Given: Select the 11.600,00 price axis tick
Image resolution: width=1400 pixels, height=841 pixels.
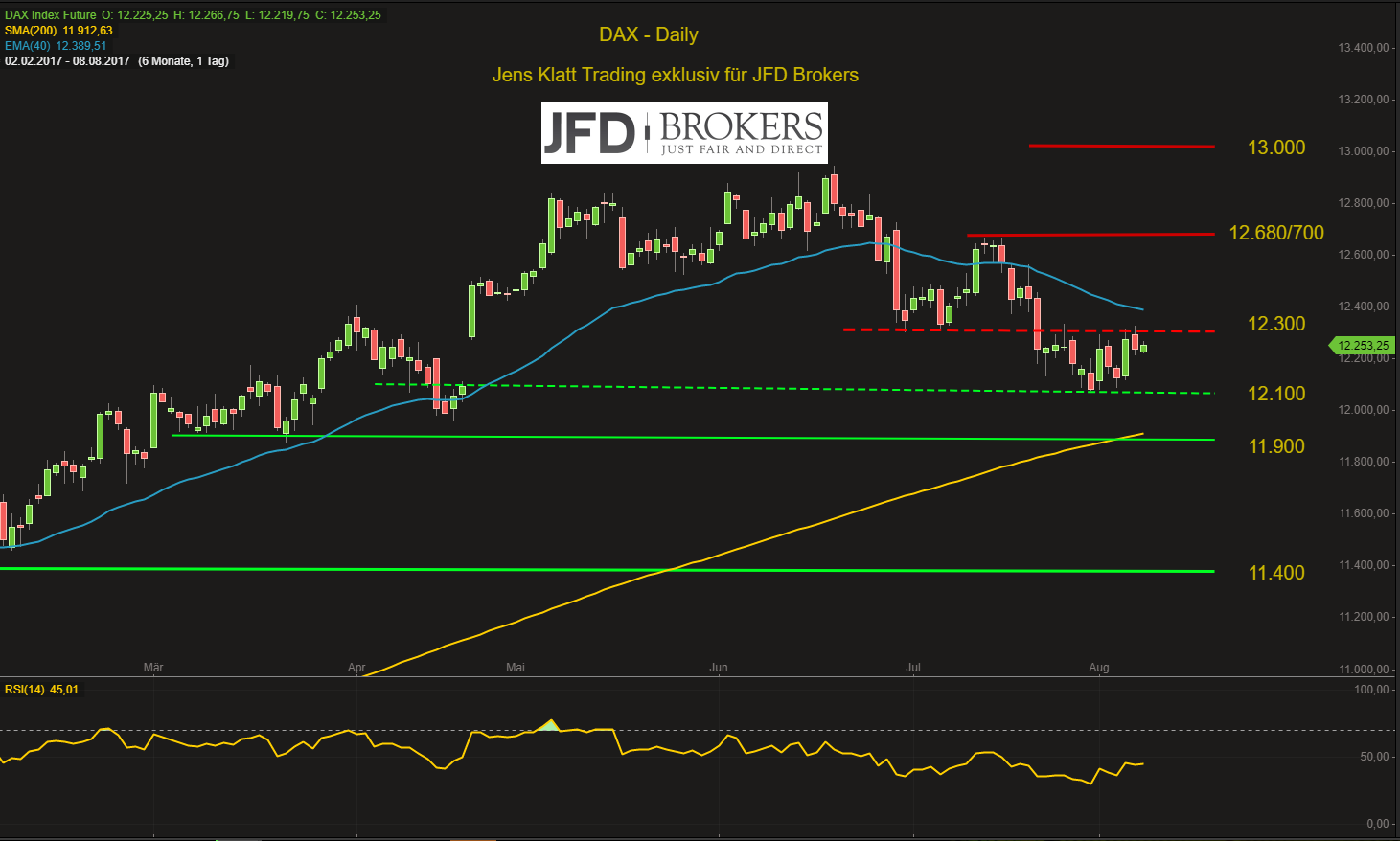Looking at the screenshot, I should 1365,513.
